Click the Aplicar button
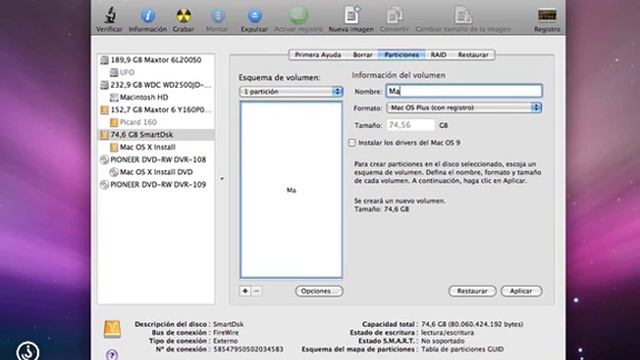The width and height of the screenshot is (640, 360). pyautogui.click(x=521, y=291)
